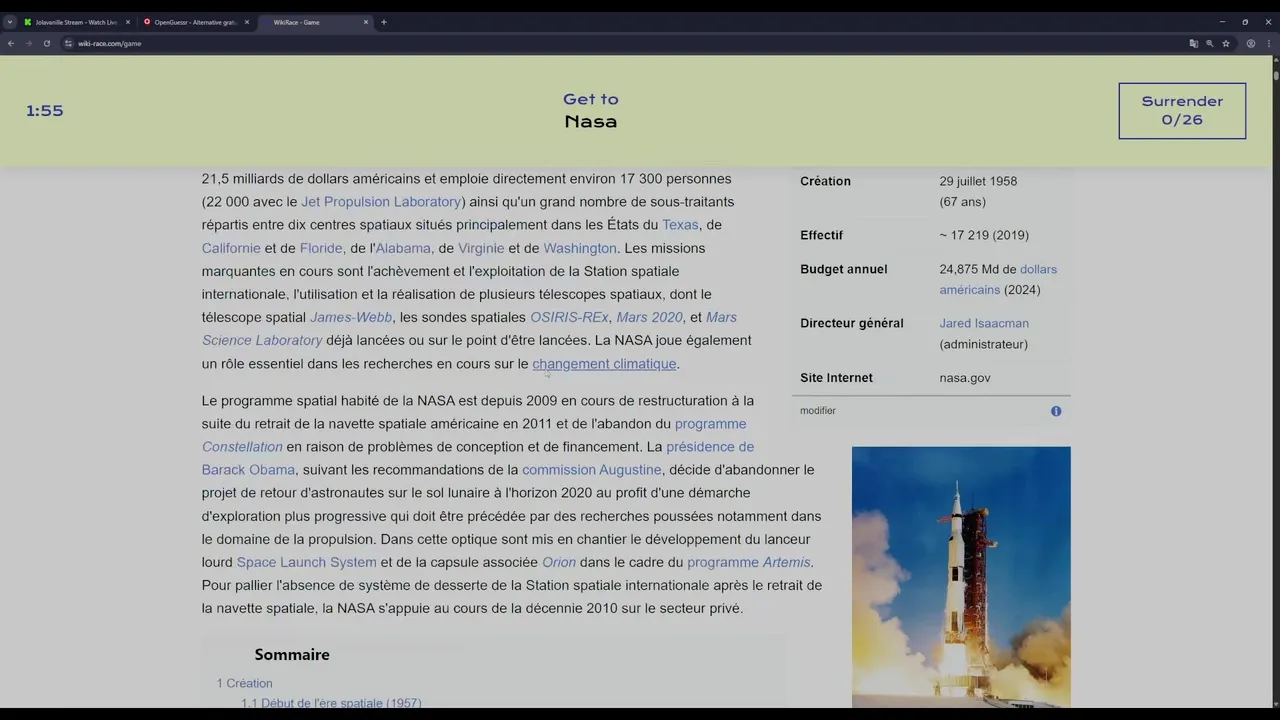Image resolution: width=1280 pixels, height=720 pixels.
Task: Open the James-Webb telescope link
Action: coord(351,317)
